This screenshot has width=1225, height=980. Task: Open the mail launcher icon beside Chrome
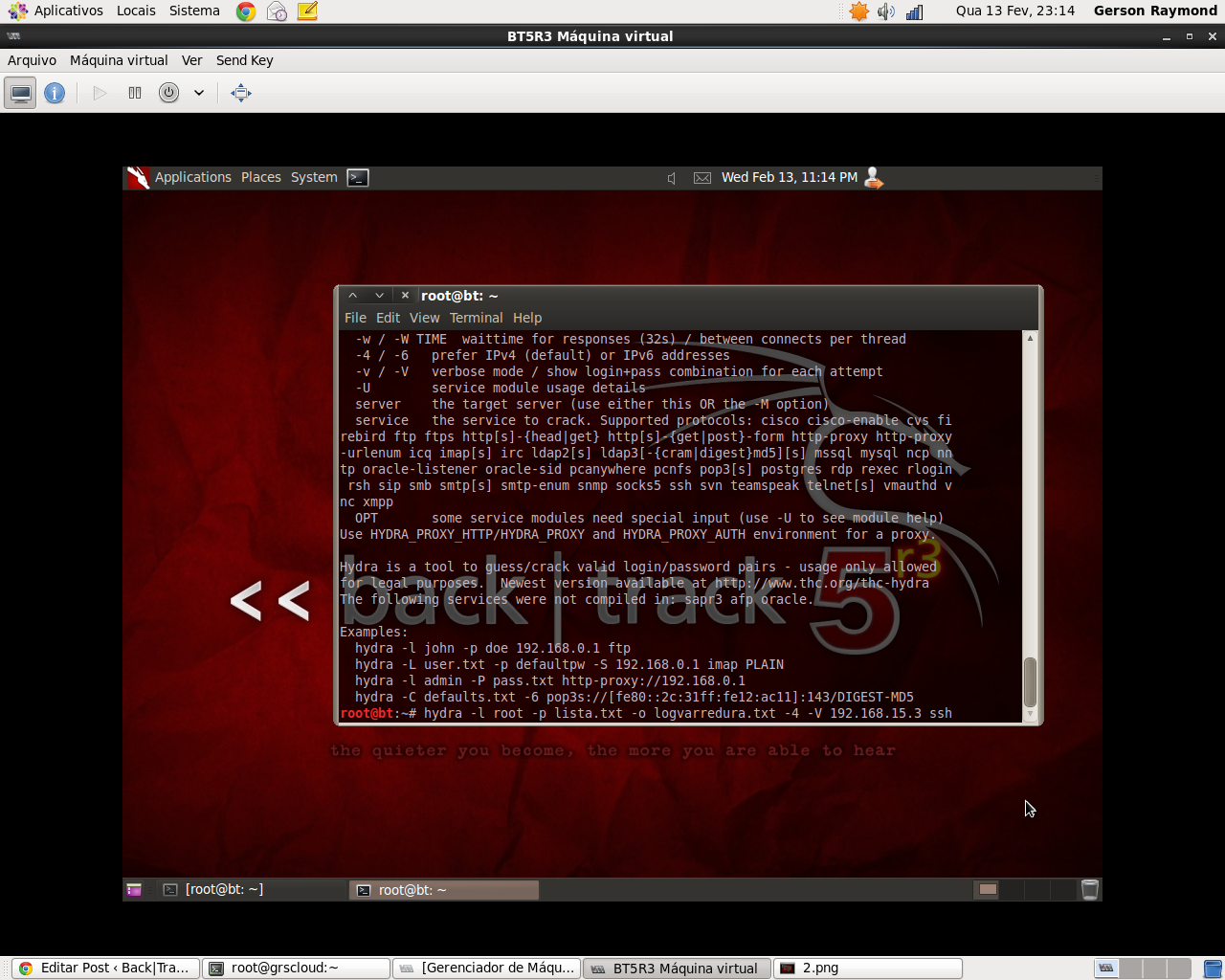[x=277, y=11]
